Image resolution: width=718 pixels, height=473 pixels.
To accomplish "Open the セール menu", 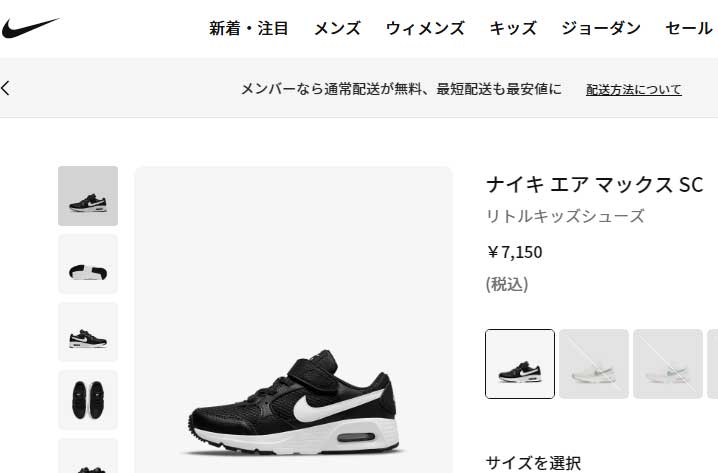I will click(x=689, y=28).
